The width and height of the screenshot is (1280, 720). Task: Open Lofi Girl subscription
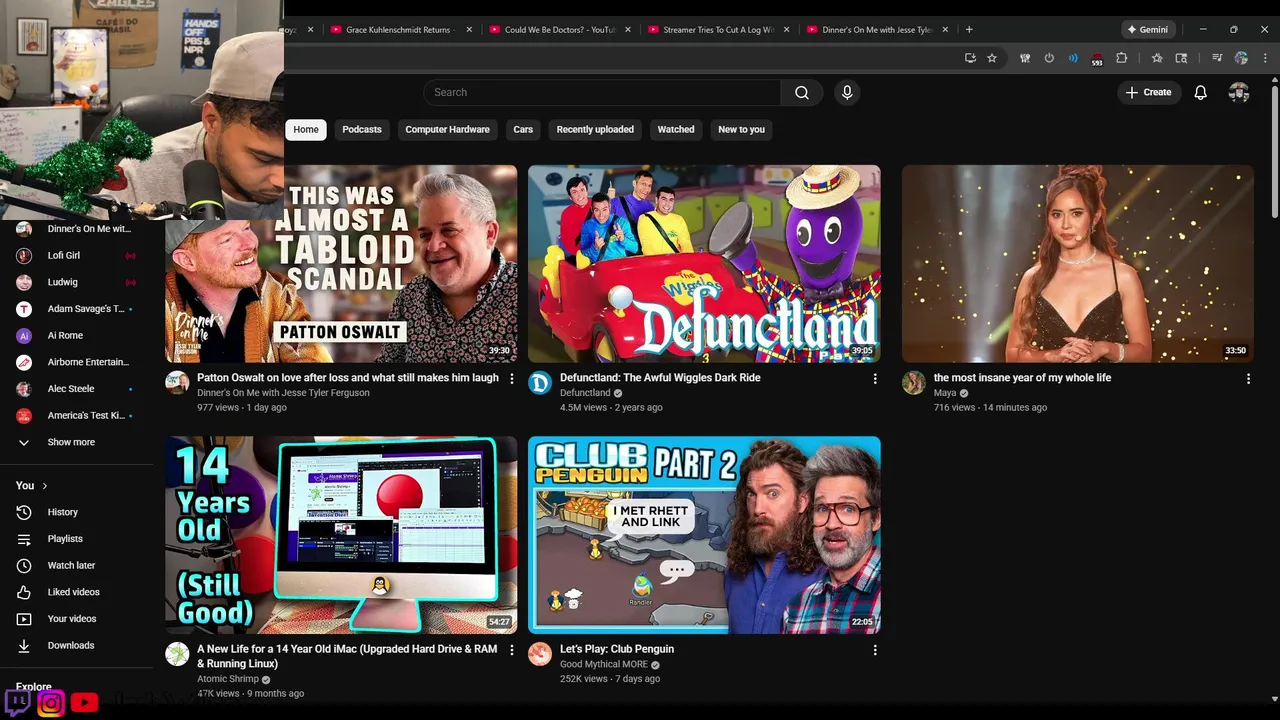[x=77, y=255]
